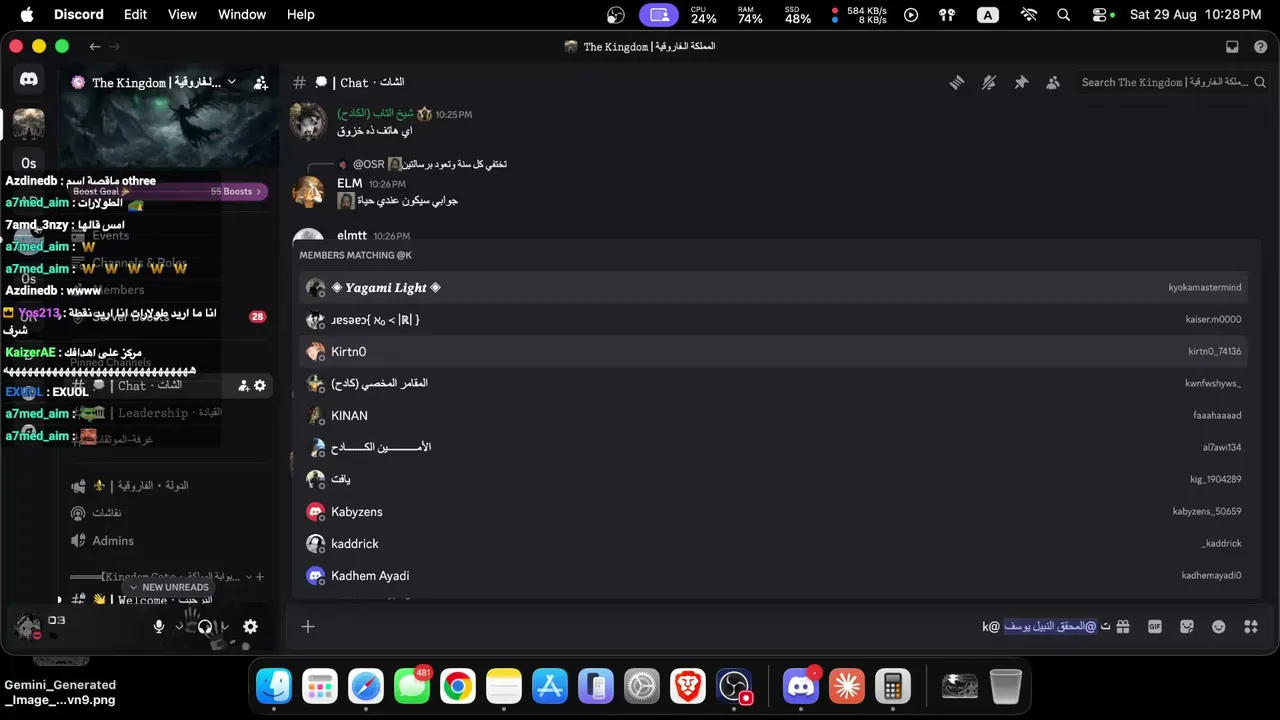
Task: Jump to NEW UNREADS
Action: coord(168,587)
